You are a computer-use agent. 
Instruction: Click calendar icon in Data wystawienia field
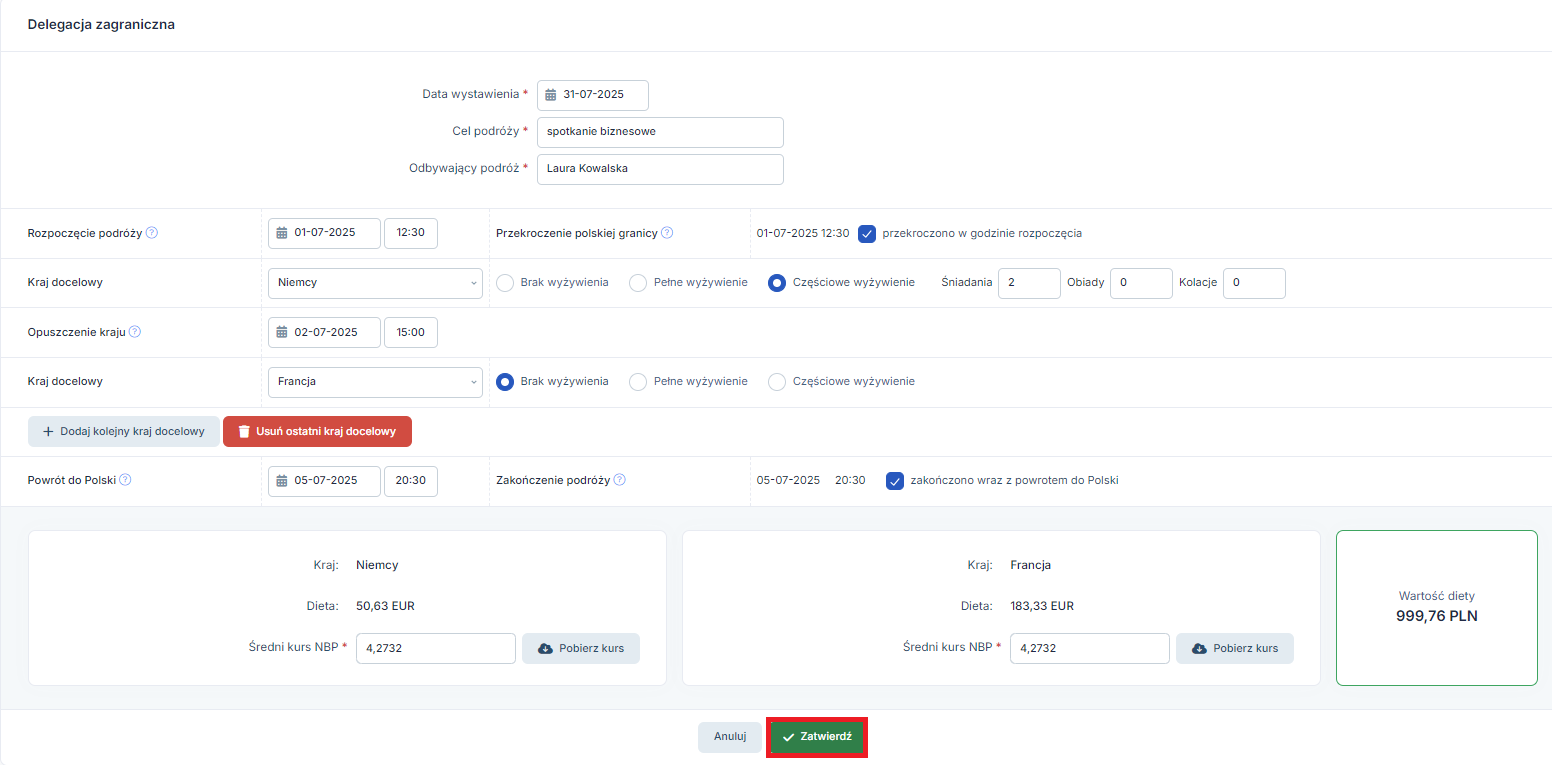[550, 95]
